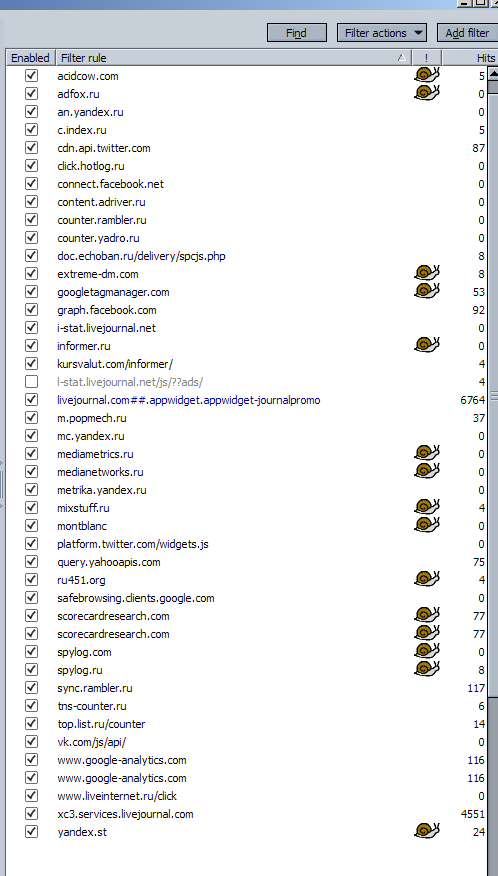Viewport: 498px width, 876px height.
Task: Click the snail icon for informer.ru
Action: pos(427,345)
